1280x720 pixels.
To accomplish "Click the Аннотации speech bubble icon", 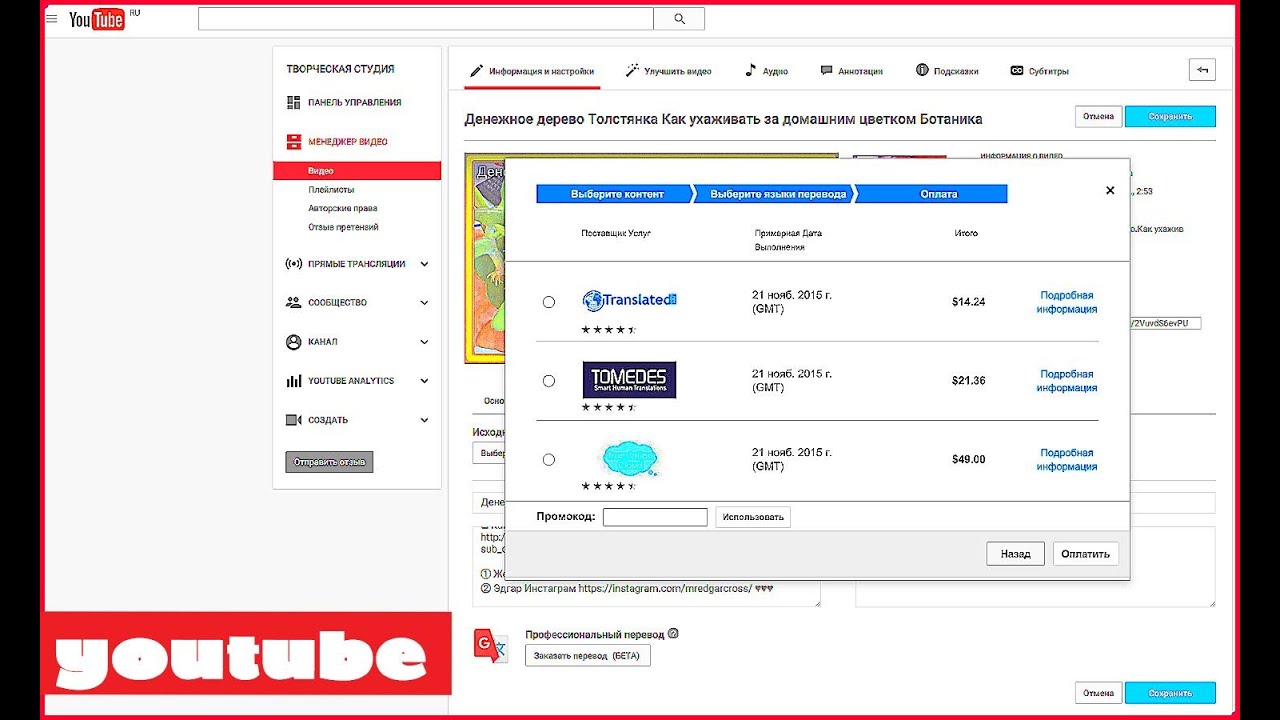I will click(x=826, y=71).
